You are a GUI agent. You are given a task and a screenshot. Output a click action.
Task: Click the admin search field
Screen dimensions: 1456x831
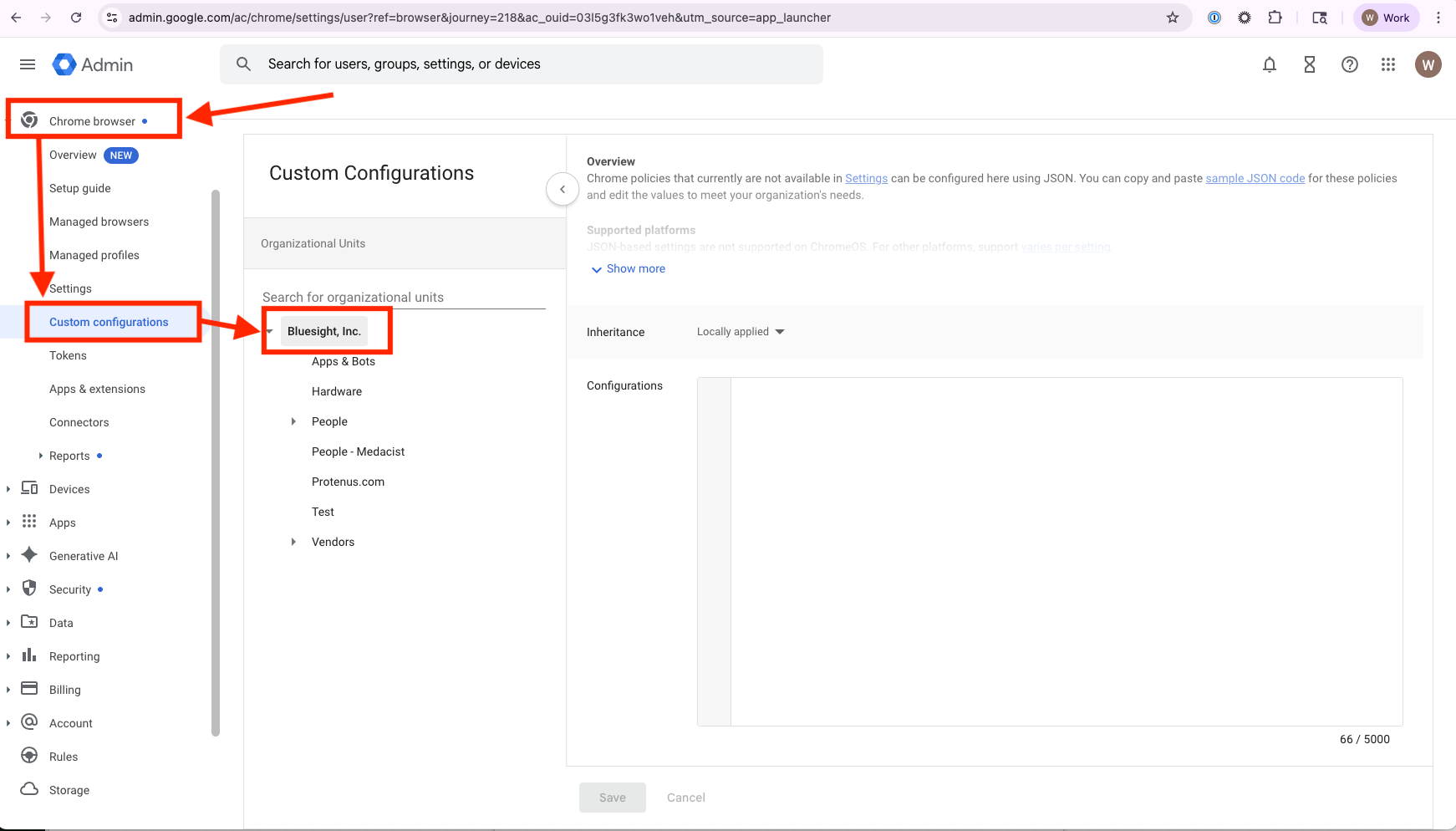click(522, 64)
